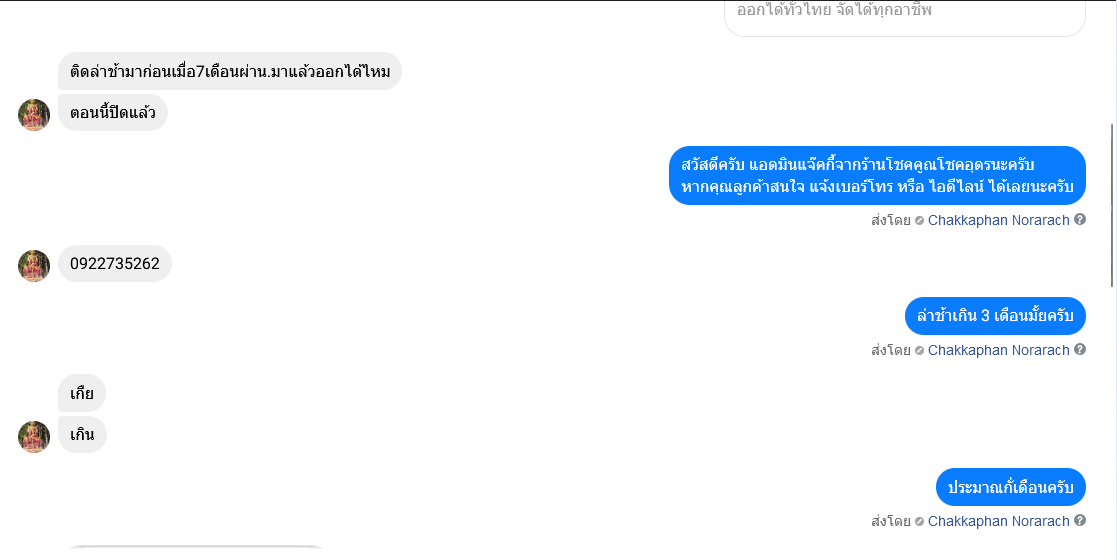Click the card reading 'ออกได้ทั่วไทย จัดได้ทุกอาชีพ'
Viewport: 1117px width, 560px height.
tap(905, 16)
